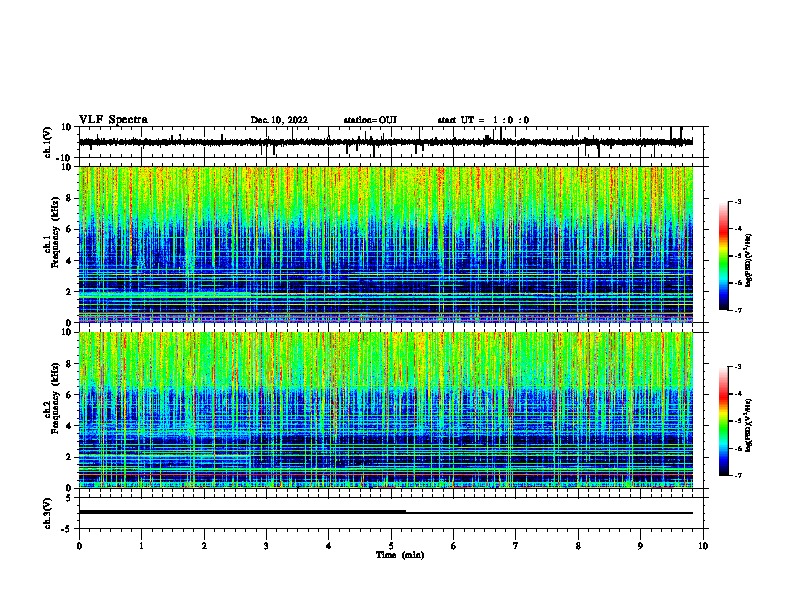Click the '8' kHz tick on ch.2 spectrogram

click(69, 364)
